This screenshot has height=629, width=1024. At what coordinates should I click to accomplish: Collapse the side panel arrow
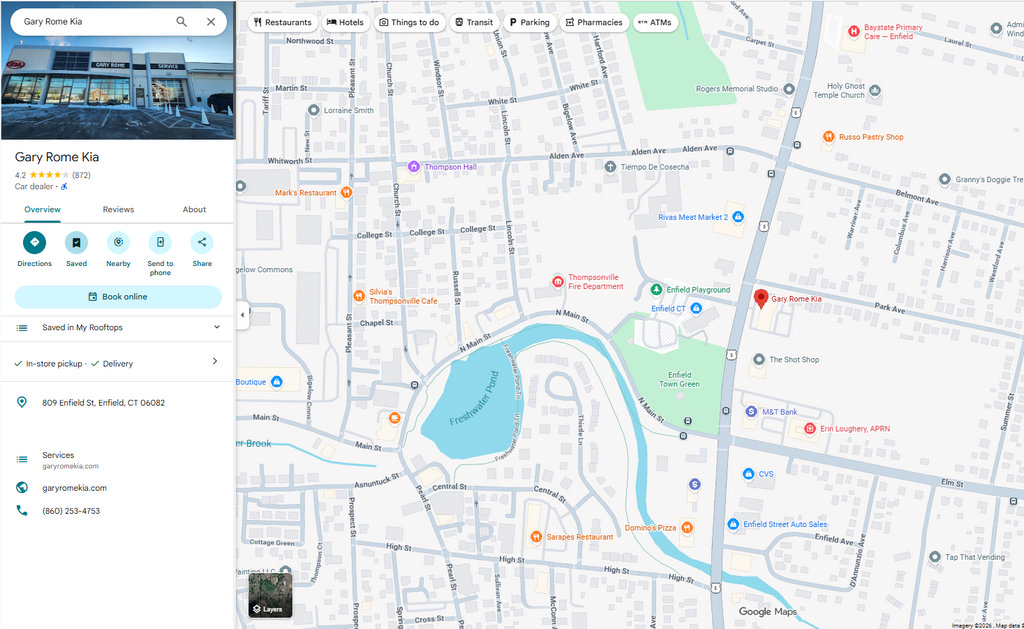pos(242,315)
